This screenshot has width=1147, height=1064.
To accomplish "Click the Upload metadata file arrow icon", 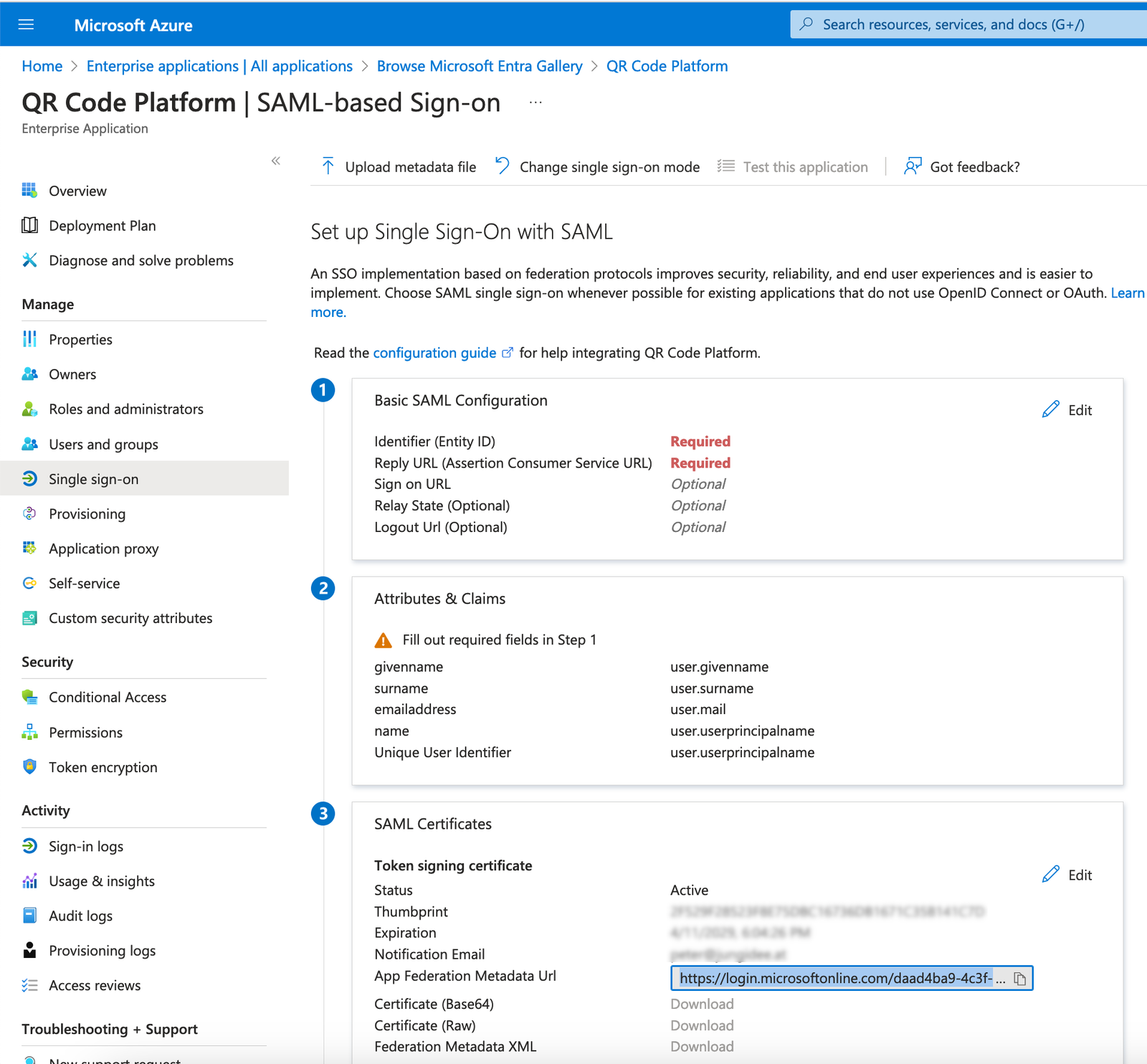I will [328, 166].
